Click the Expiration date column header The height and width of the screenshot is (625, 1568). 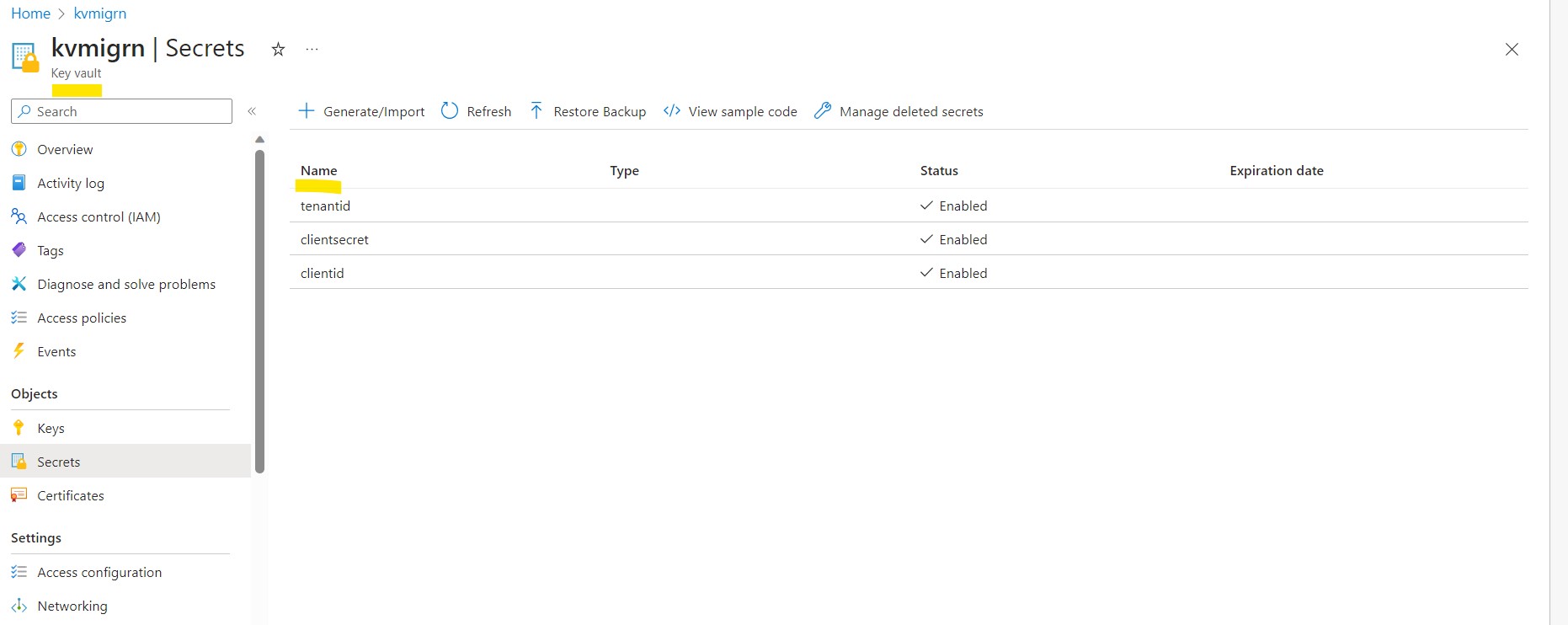[1277, 170]
